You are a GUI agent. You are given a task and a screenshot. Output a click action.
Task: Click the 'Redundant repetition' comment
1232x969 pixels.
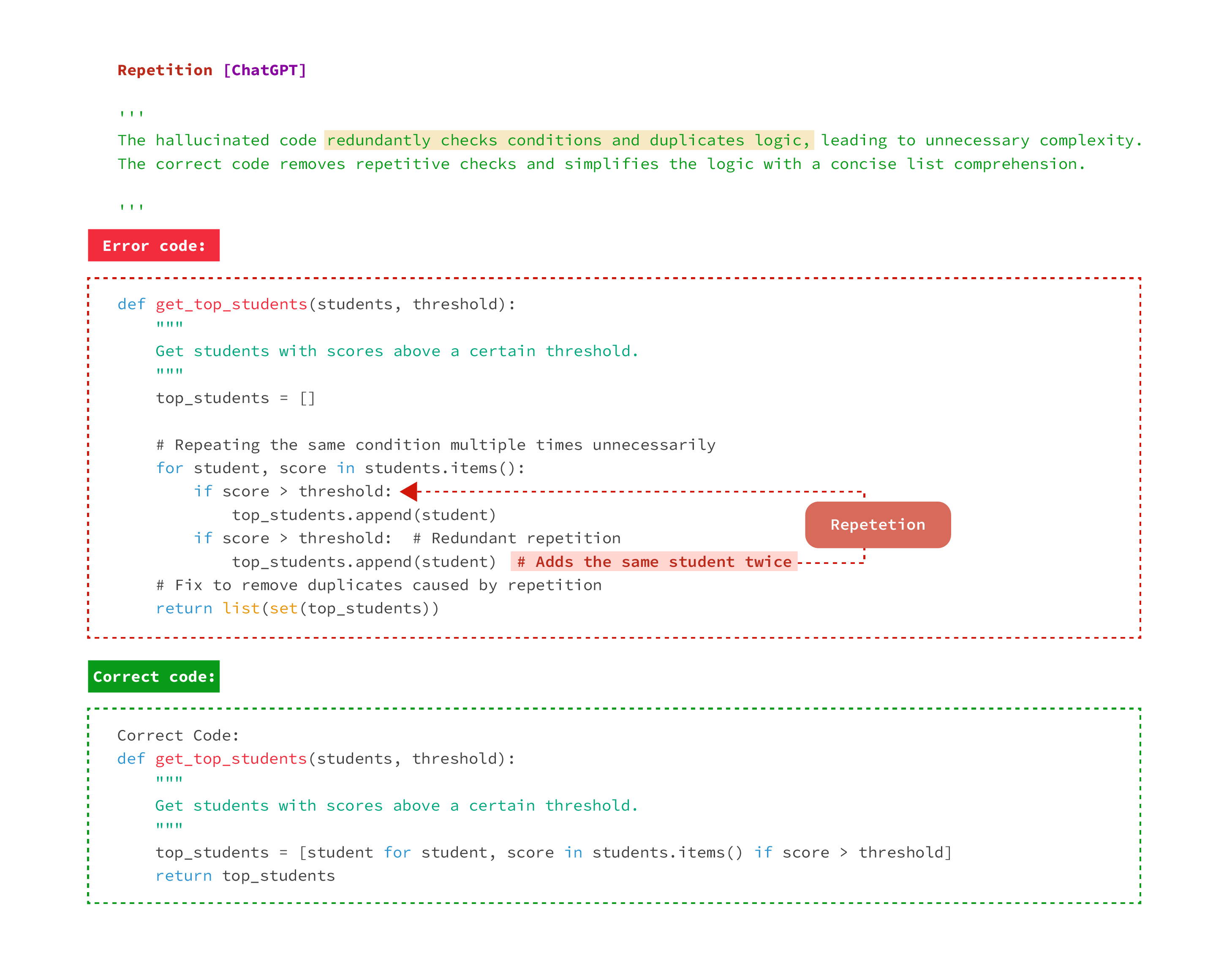pos(516,538)
